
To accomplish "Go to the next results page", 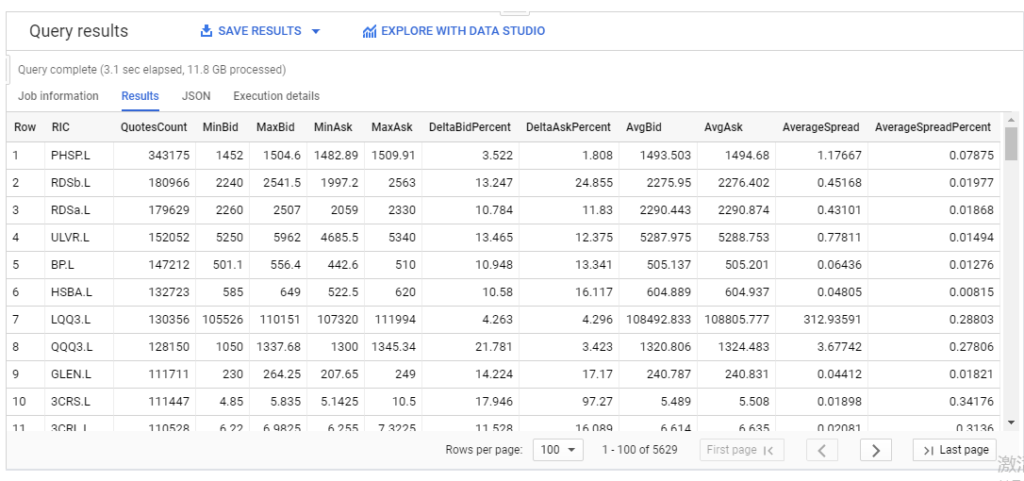I will (x=876, y=450).
